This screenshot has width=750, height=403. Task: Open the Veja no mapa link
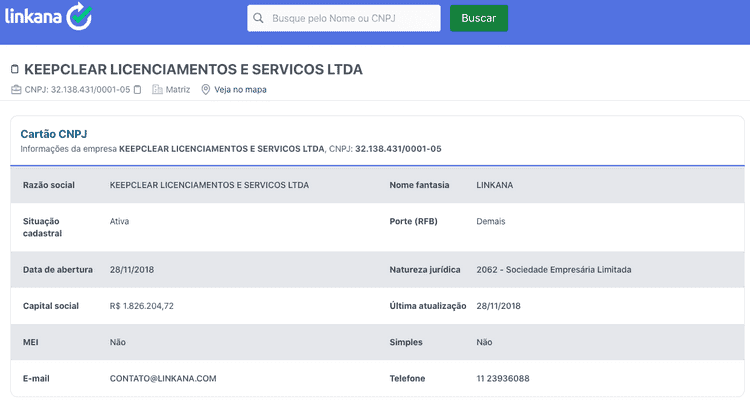coord(240,89)
